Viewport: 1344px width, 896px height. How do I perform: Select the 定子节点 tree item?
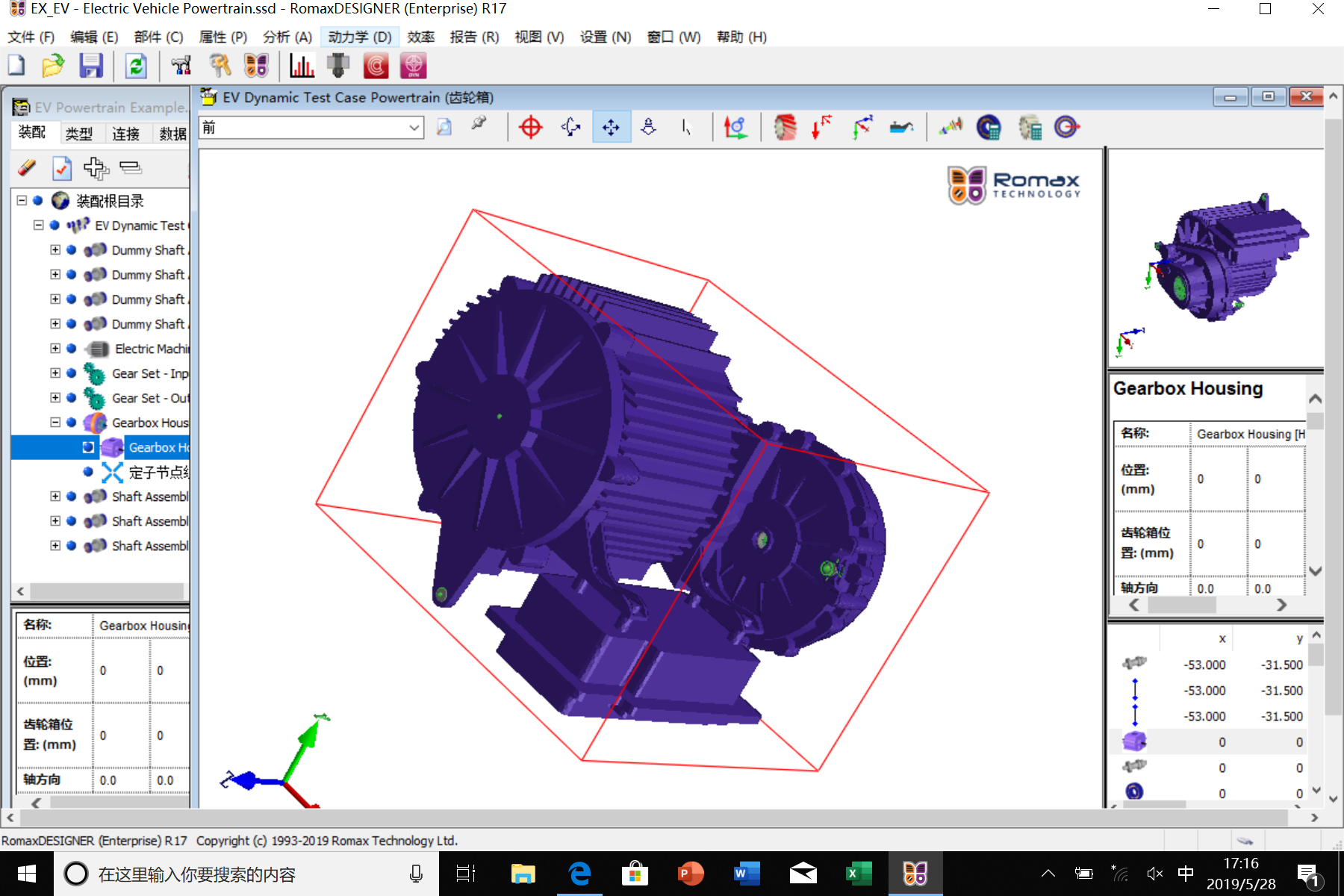(x=158, y=472)
